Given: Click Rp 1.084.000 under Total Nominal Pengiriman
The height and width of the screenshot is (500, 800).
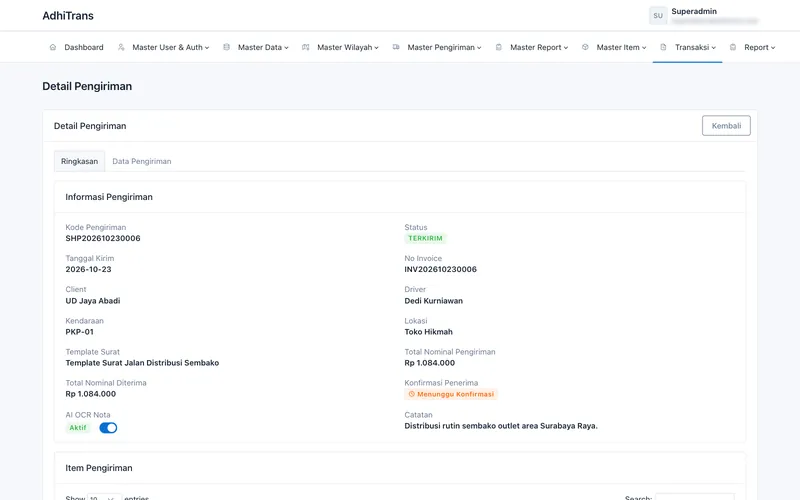Looking at the screenshot, I should click(430, 363).
